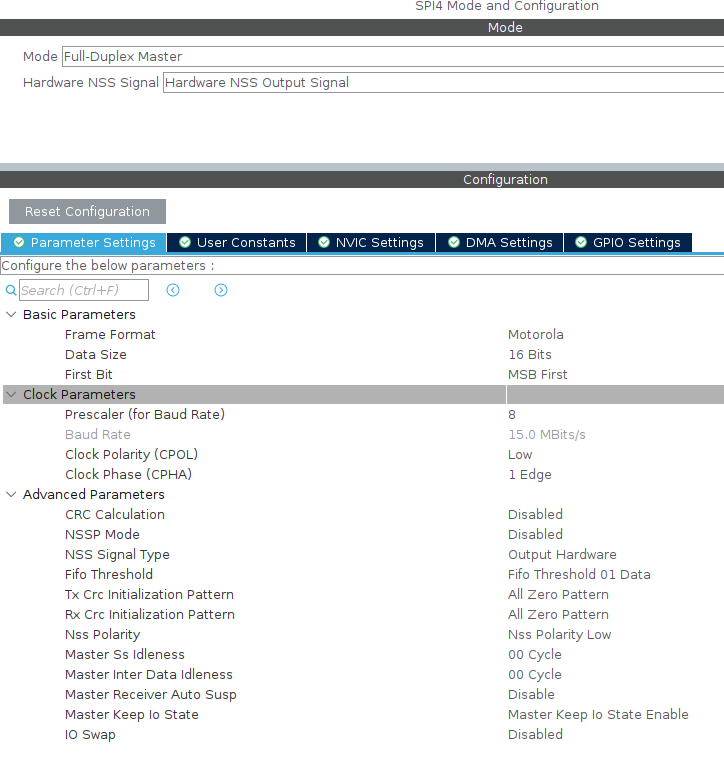
Task: Click Master Keep Io State Enable value
Action: coord(599,715)
